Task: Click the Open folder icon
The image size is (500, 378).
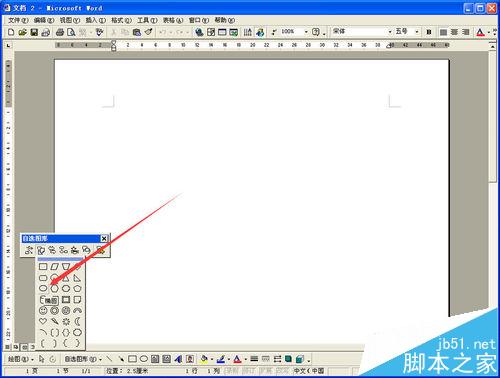Action: [x=22, y=32]
